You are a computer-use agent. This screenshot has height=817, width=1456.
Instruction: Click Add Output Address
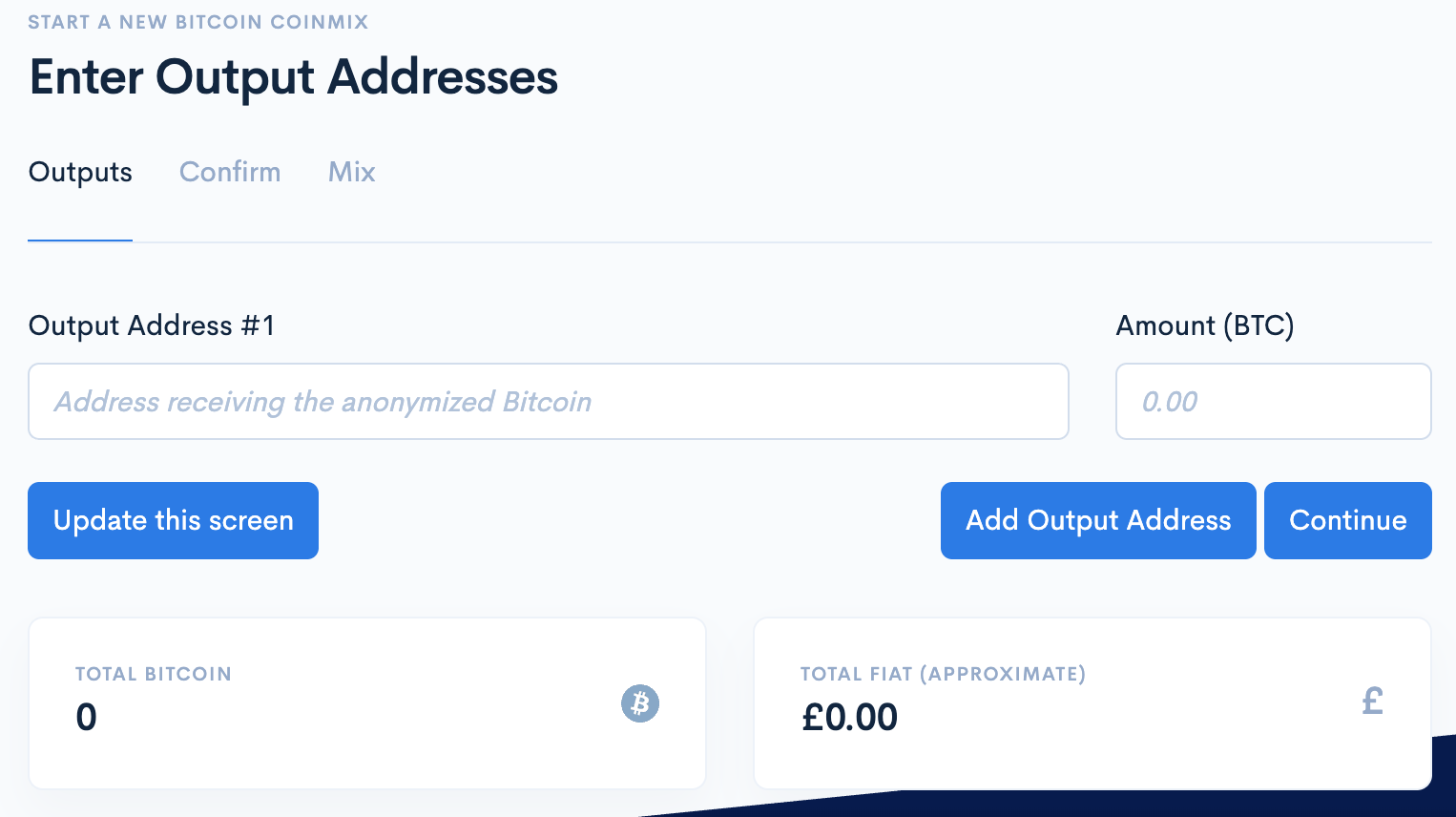[1098, 520]
